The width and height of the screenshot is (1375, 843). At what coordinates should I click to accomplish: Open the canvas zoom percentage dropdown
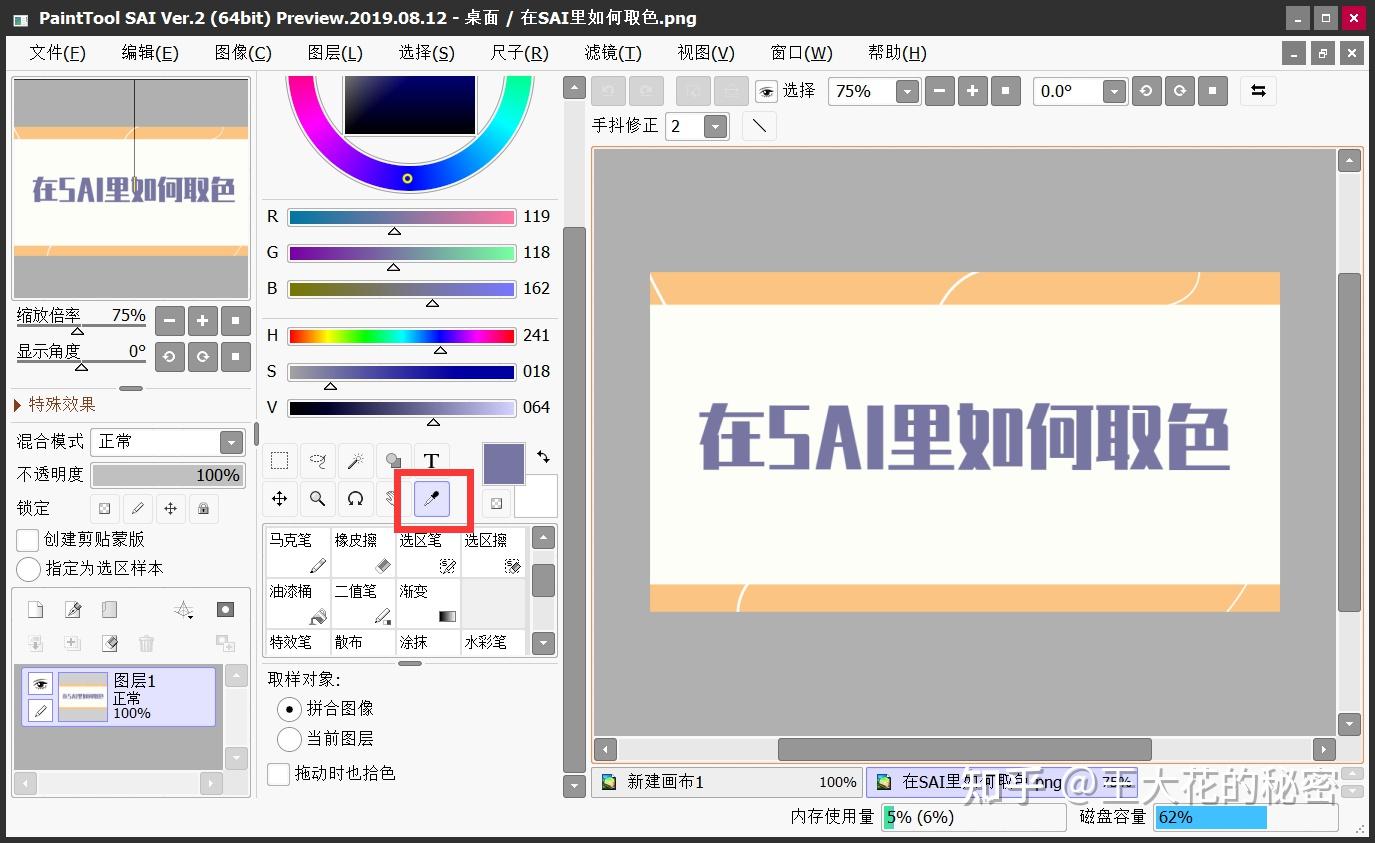point(907,91)
